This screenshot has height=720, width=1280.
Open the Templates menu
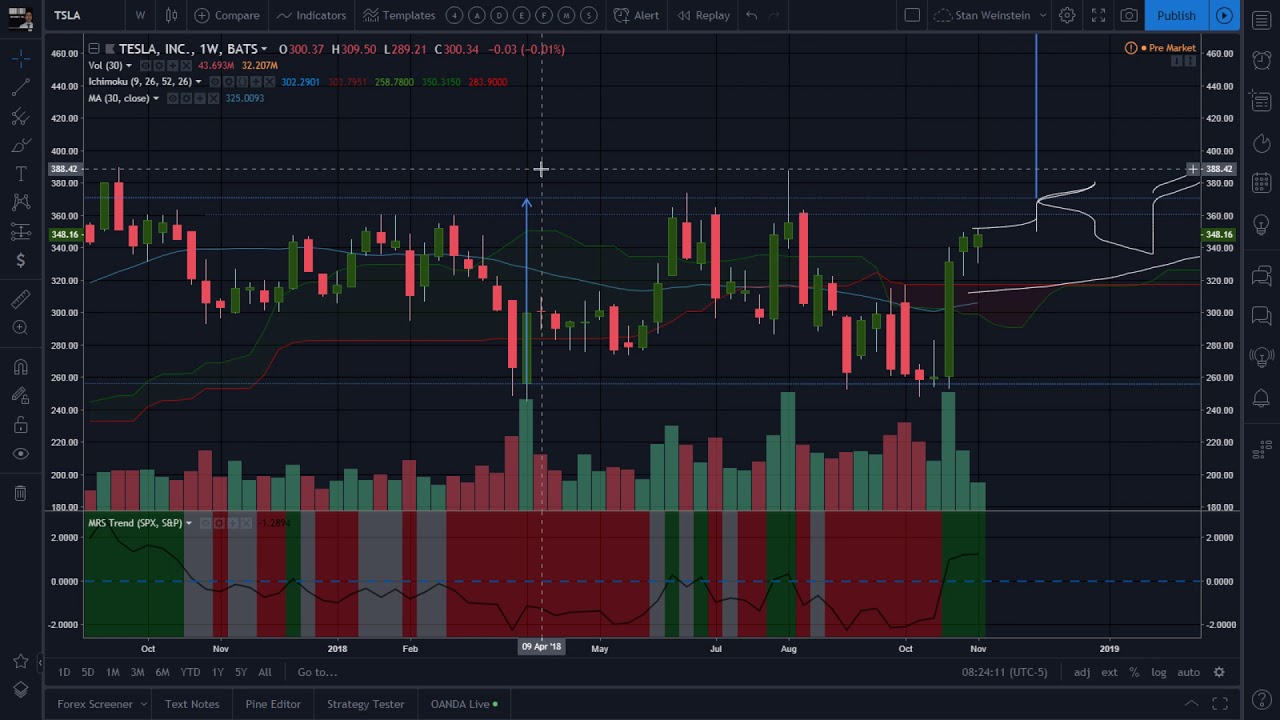399,15
